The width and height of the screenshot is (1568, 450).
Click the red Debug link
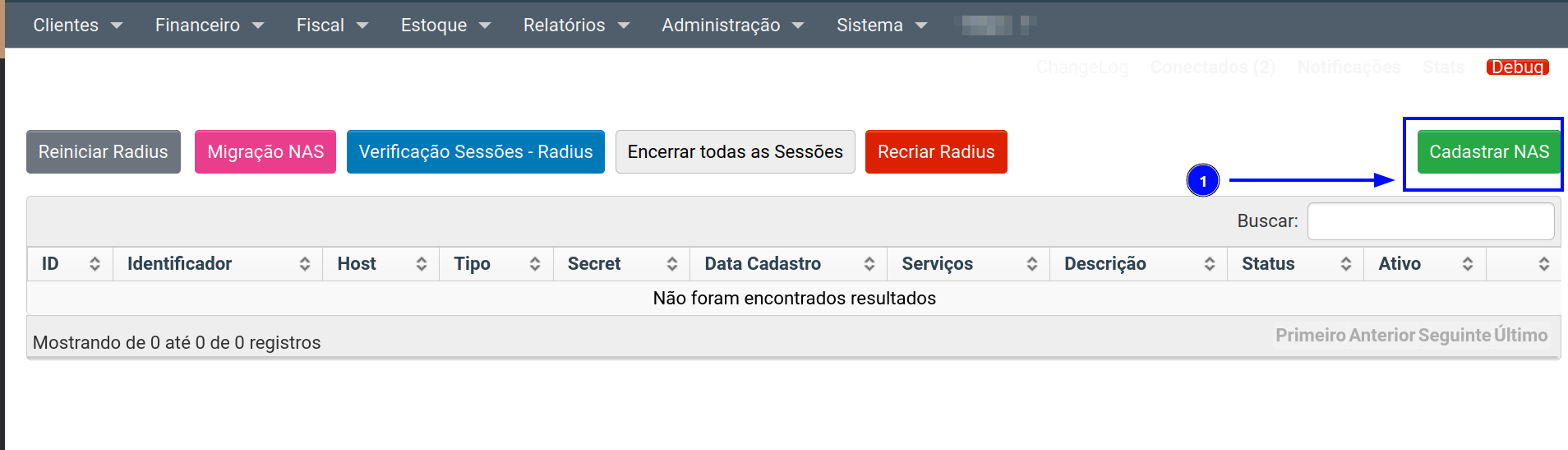click(x=1517, y=67)
